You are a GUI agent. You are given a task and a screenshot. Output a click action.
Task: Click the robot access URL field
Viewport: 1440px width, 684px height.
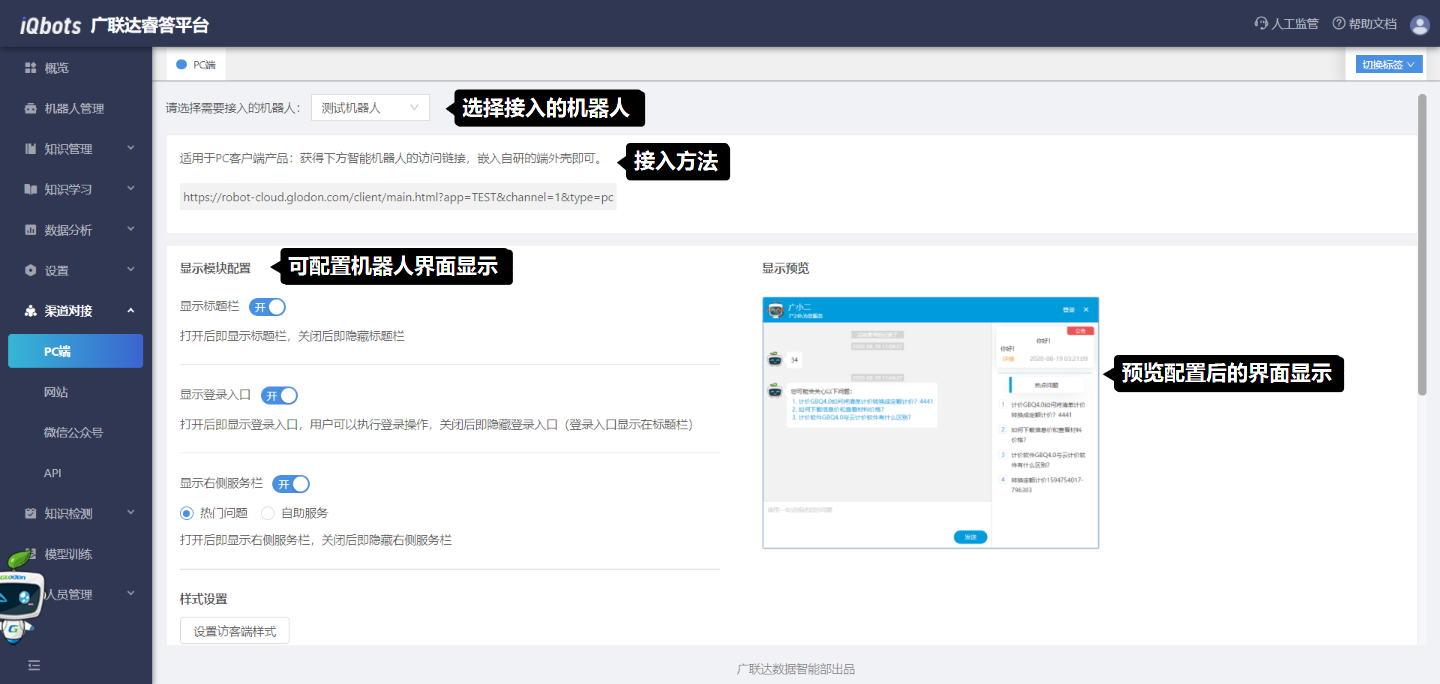pos(398,197)
